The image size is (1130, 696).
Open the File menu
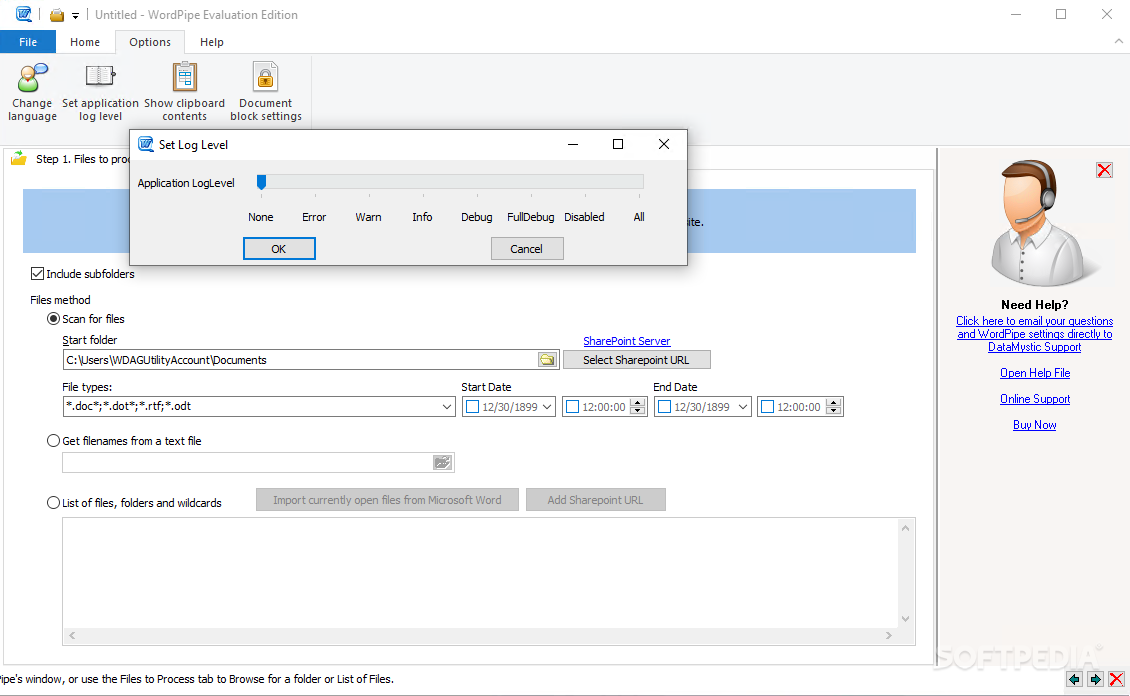click(x=28, y=42)
